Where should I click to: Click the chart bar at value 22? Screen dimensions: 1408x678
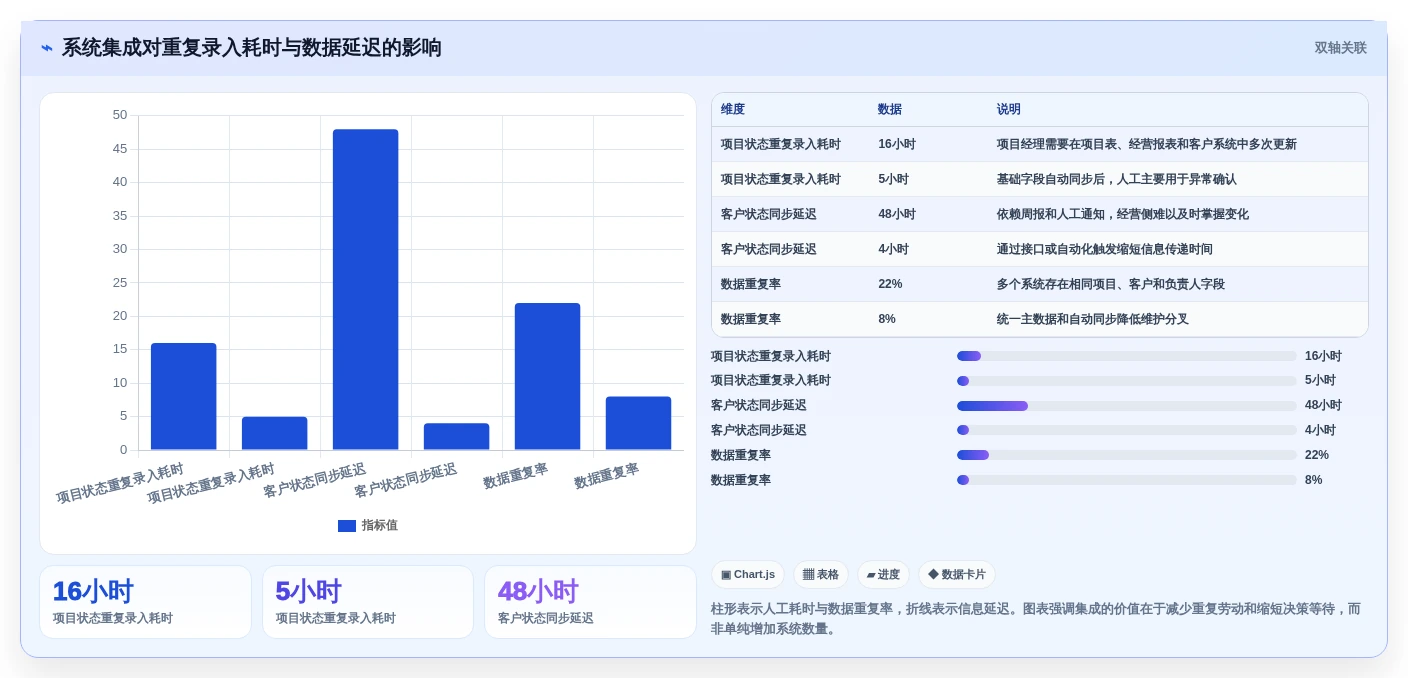(x=547, y=376)
